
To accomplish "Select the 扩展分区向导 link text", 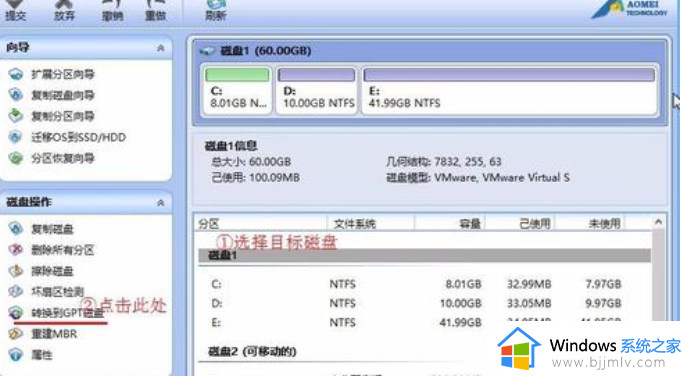I will [x=63, y=74].
